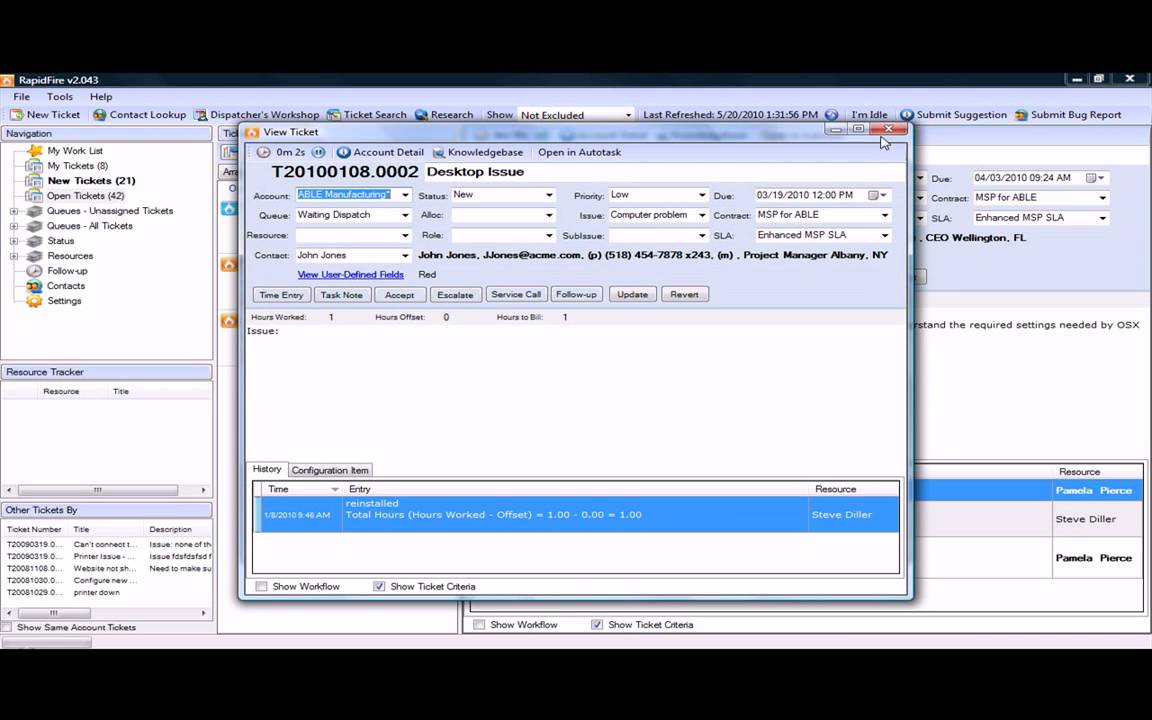This screenshot has height=720, width=1152.
Task: Open the Help menu
Action: [x=101, y=97]
